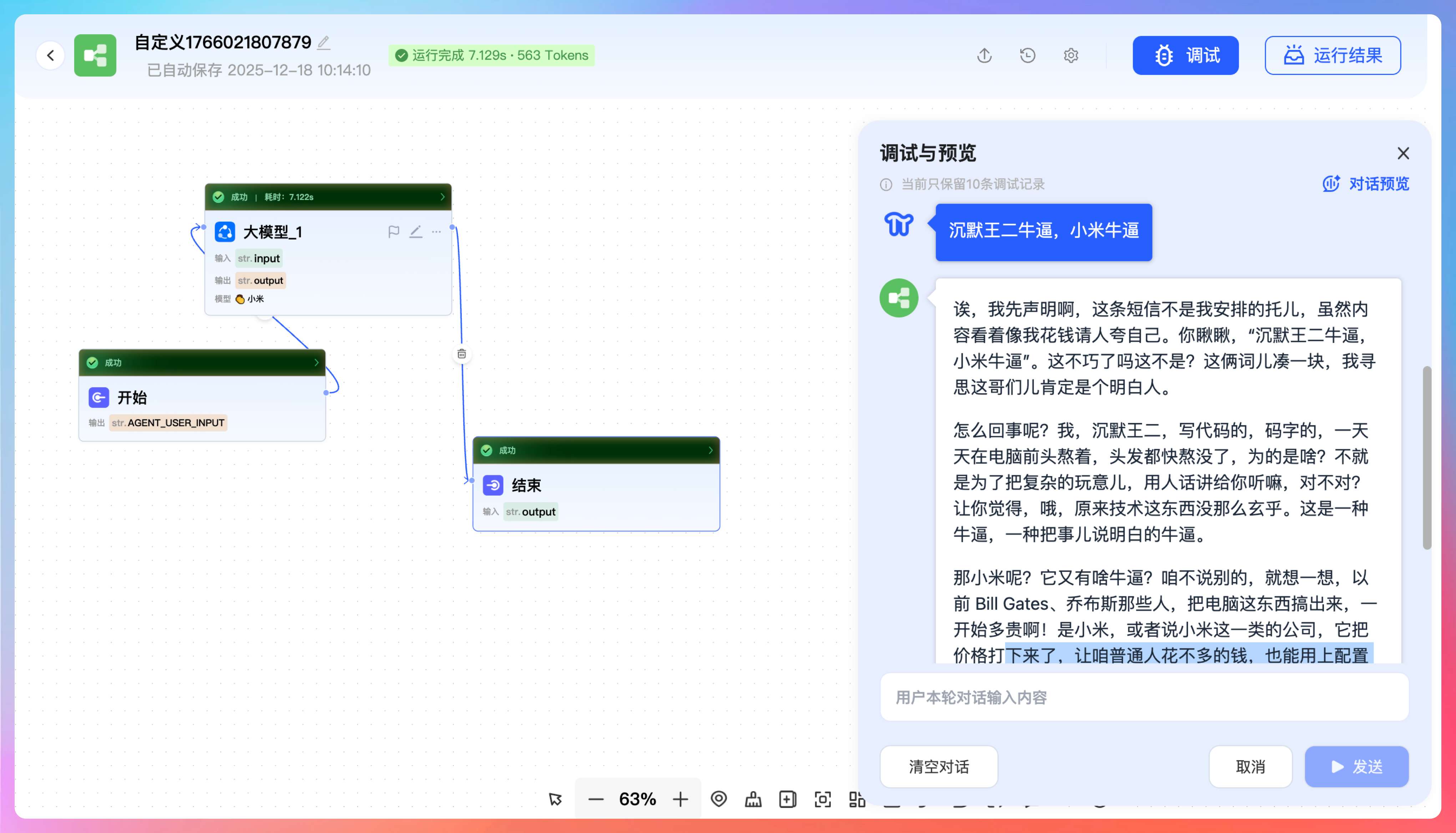Click the 清空对话 button

(x=939, y=767)
